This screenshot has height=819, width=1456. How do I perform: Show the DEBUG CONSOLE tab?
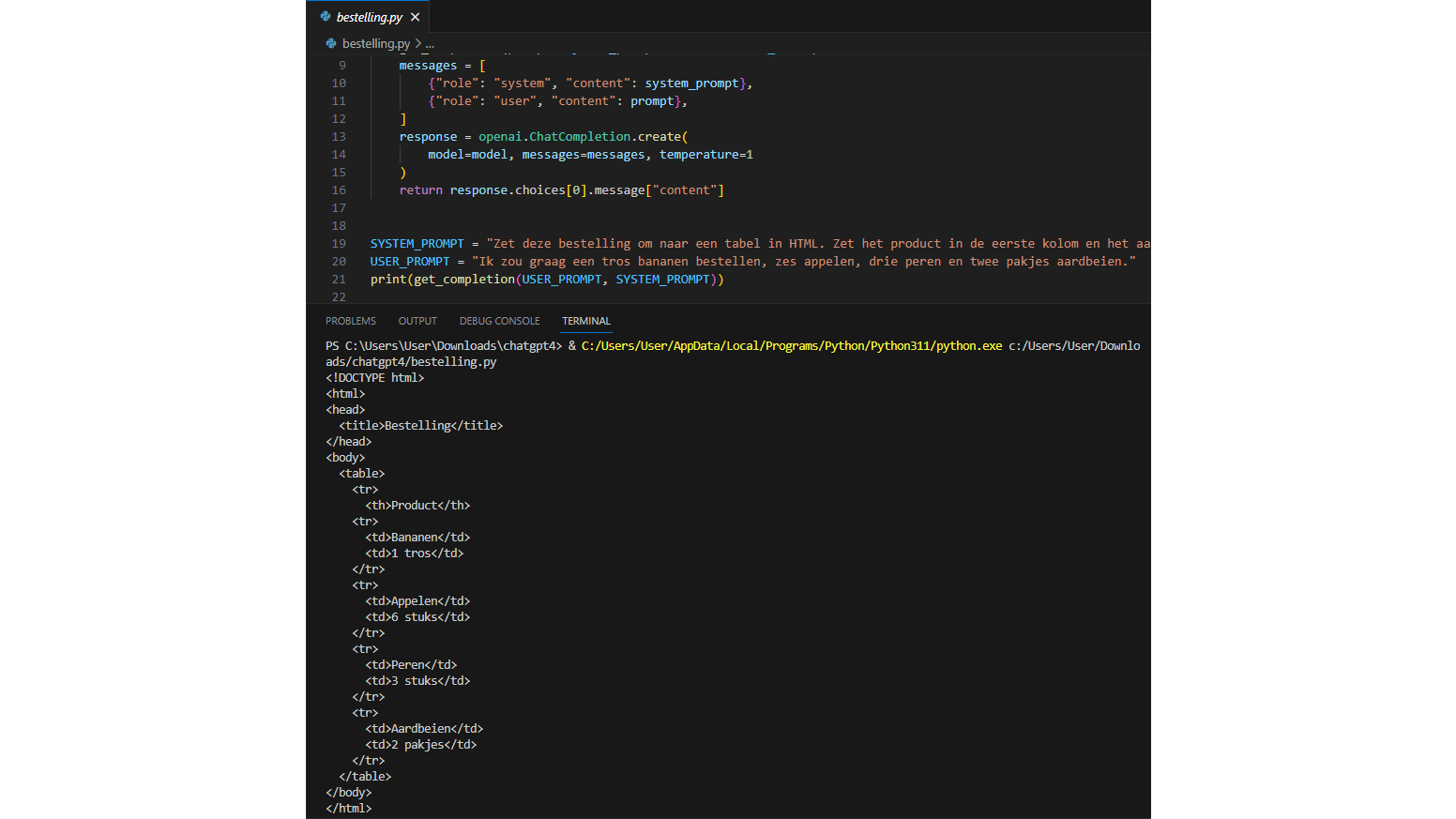click(x=499, y=321)
